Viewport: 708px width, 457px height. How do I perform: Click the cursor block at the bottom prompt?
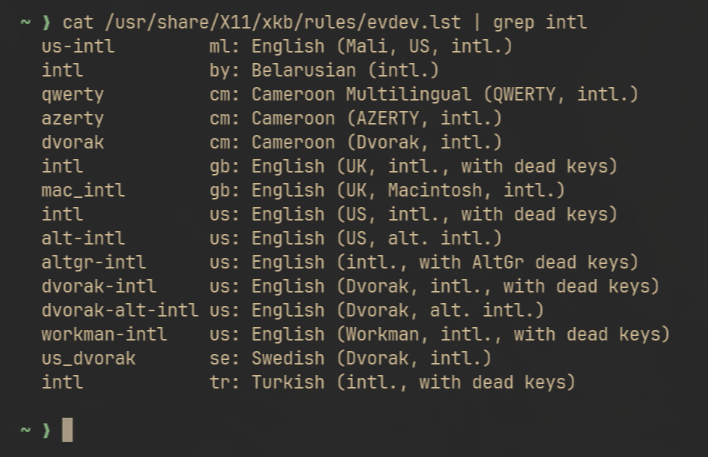click(67, 430)
